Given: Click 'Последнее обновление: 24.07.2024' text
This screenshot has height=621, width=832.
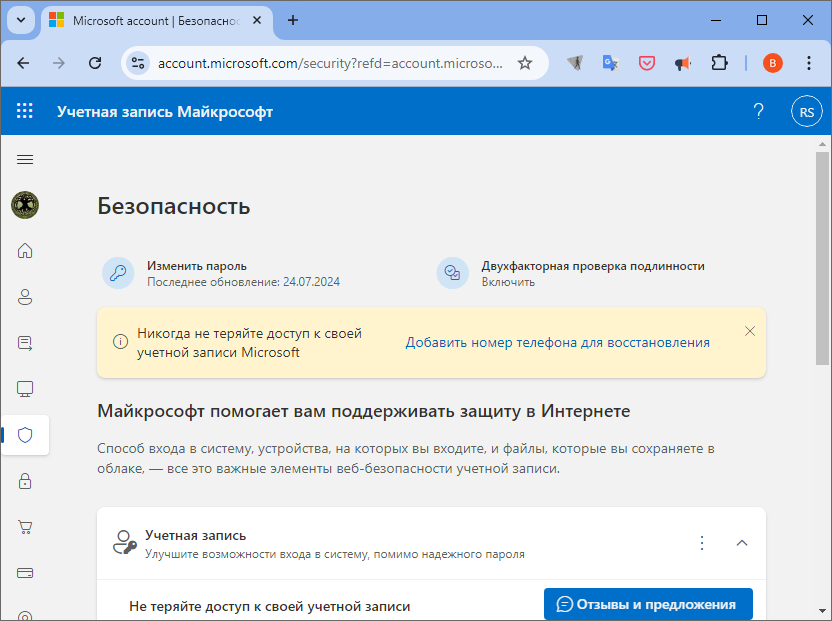Looking at the screenshot, I should 244,282.
